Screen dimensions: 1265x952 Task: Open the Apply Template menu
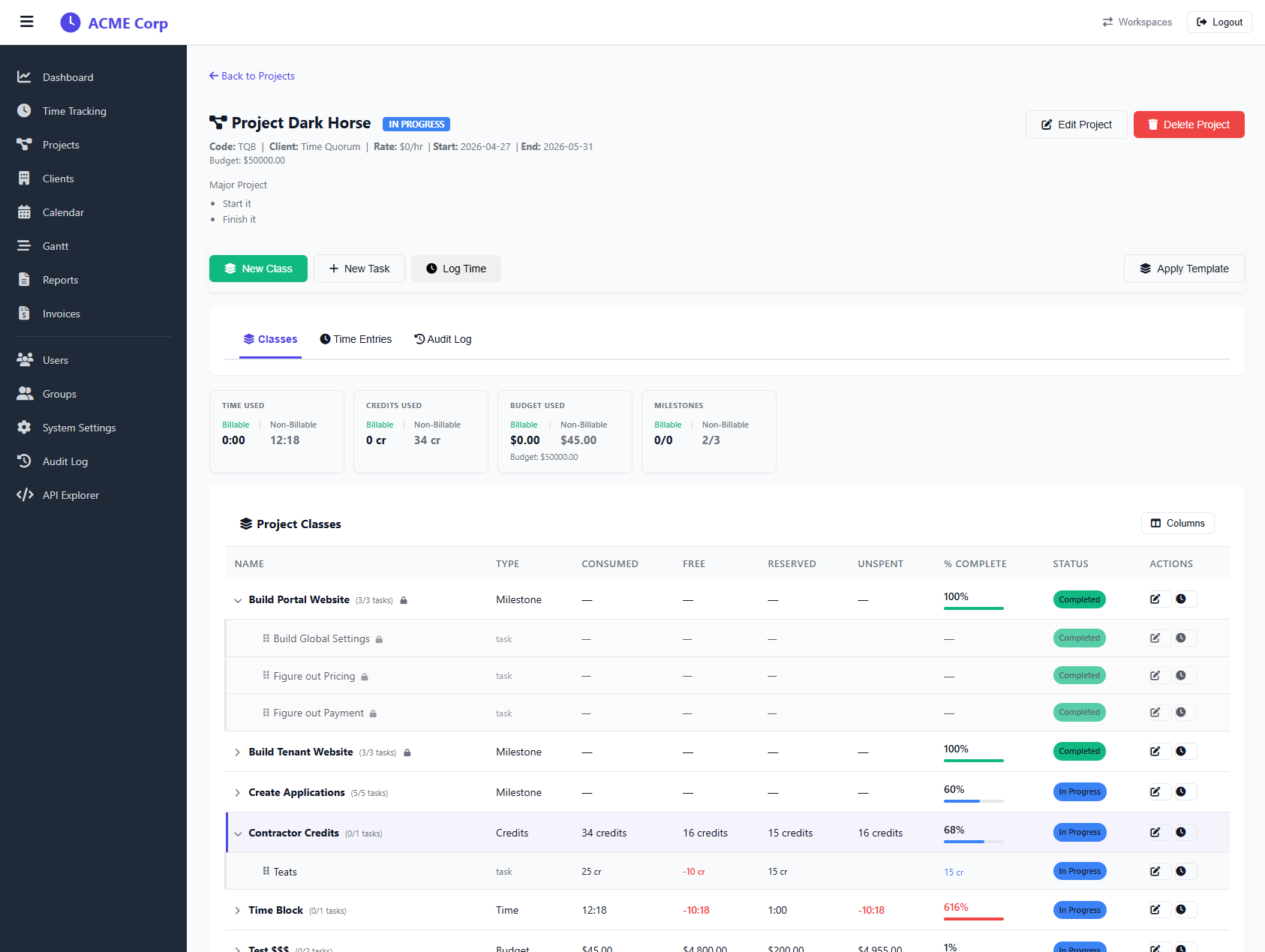[x=1184, y=269]
